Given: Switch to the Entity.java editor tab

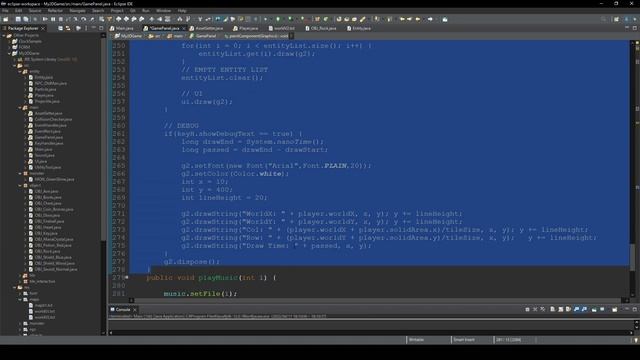Looking at the screenshot, I should coord(359,28).
